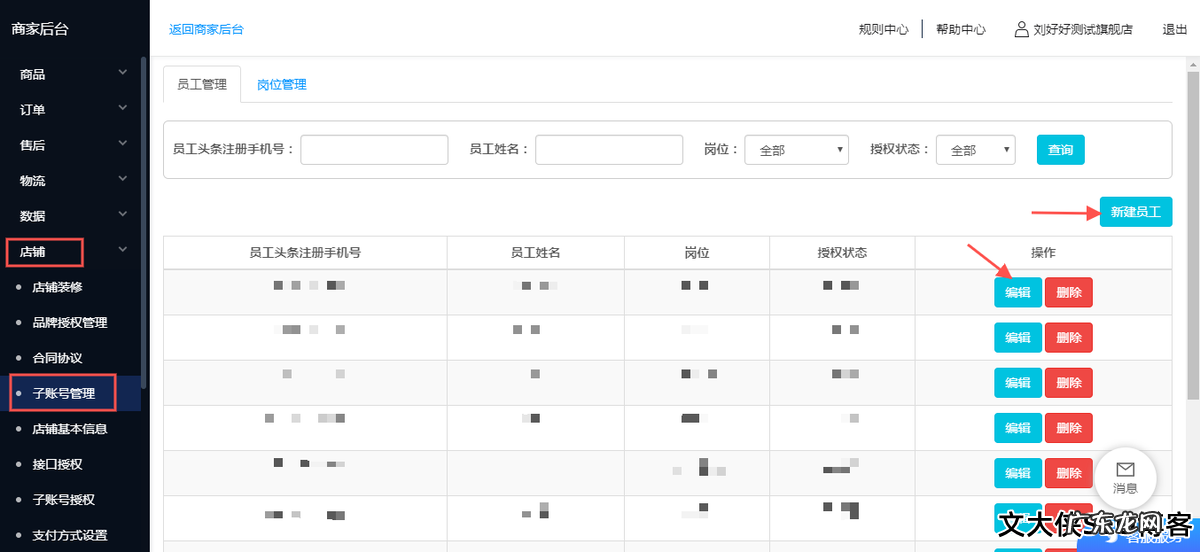Click the 查询 search button
Image resolution: width=1200 pixels, height=552 pixels.
pos(1060,150)
